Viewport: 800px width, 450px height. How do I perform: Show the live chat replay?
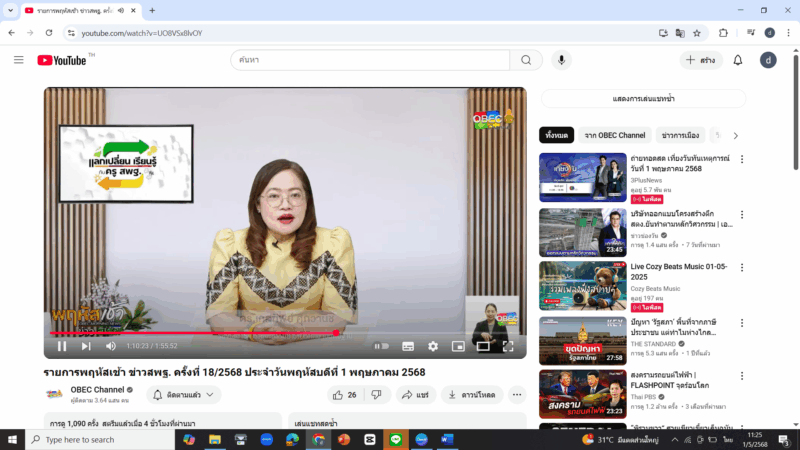[643, 99]
